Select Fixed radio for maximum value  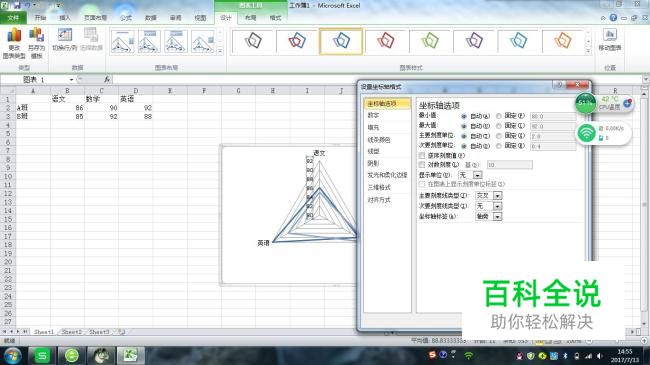tap(499, 127)
